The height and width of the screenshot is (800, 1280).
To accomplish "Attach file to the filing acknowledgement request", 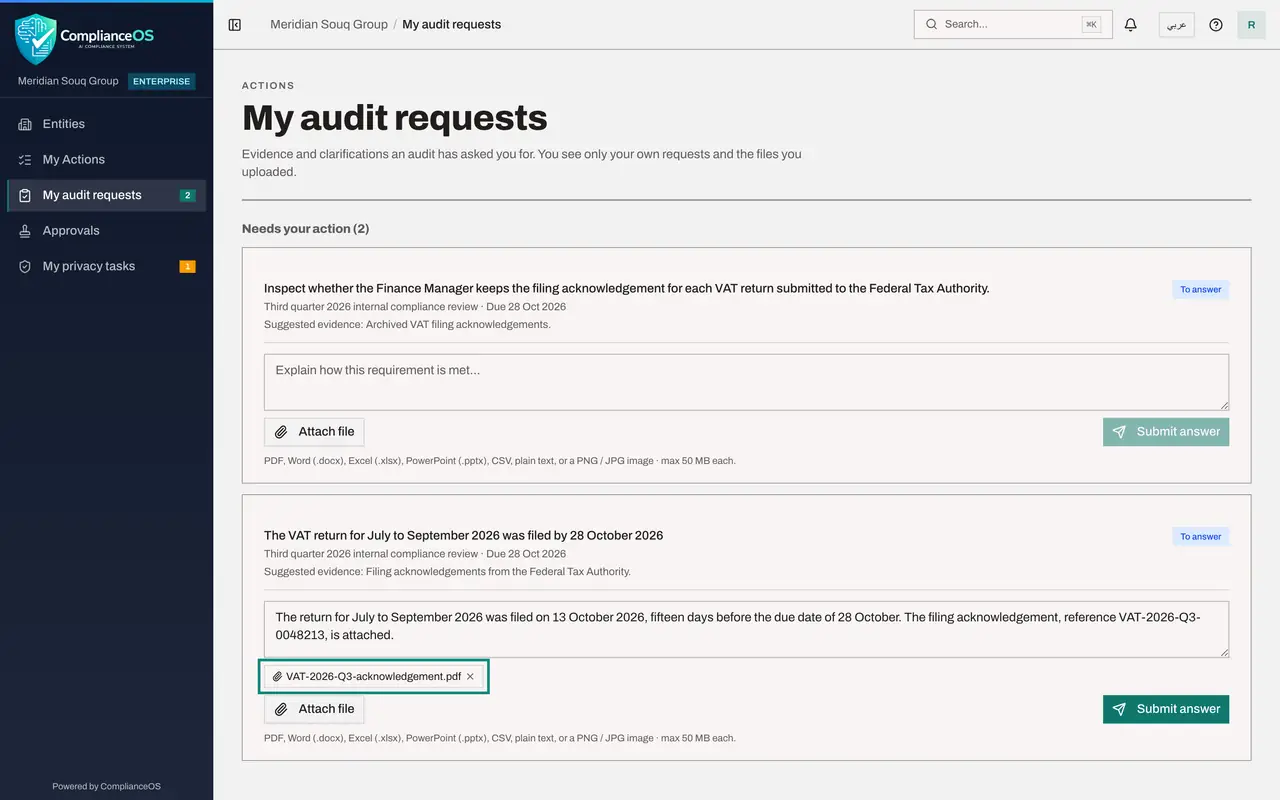I will point(314,432).
